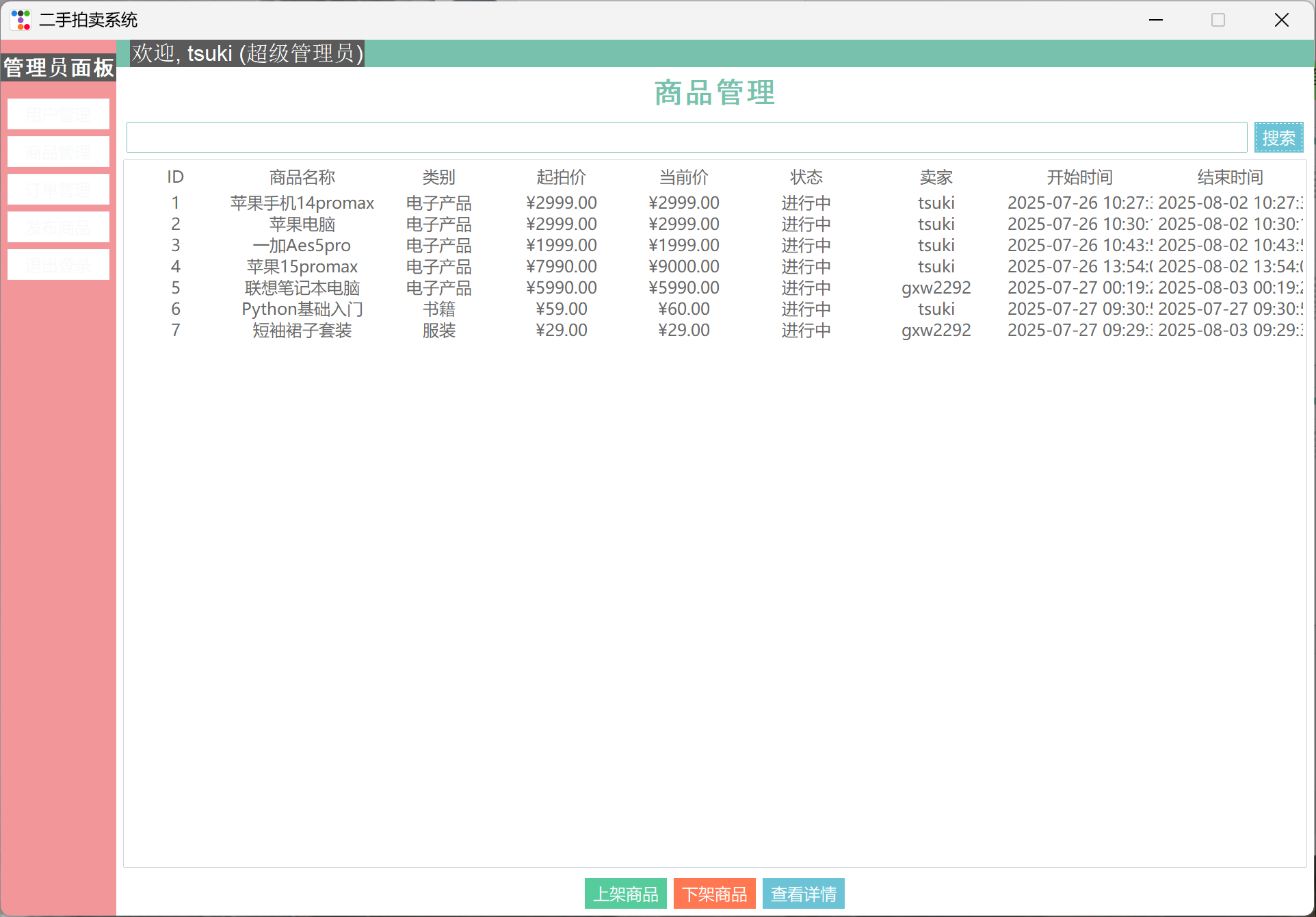The width and height of the screenshot is (1316, 917).
Task: Focus the product search input field
Action: pos(687,138)
